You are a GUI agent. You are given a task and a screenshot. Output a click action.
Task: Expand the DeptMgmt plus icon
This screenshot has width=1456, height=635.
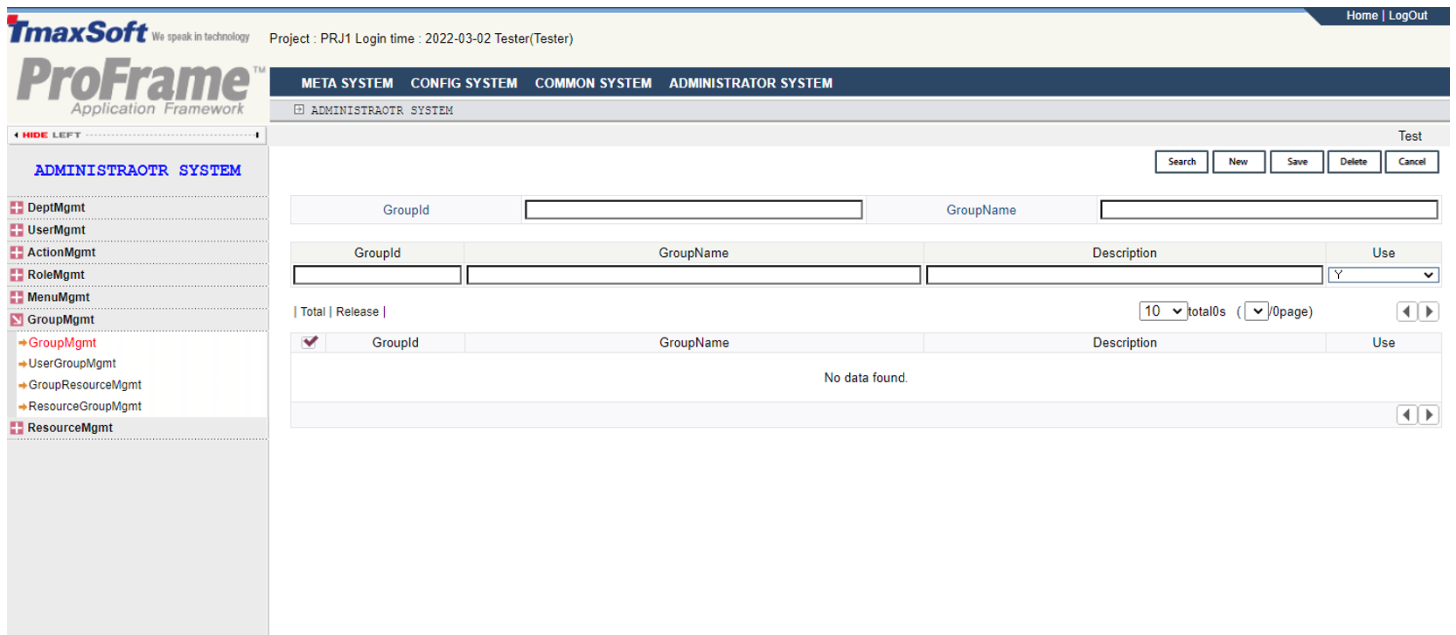pos(15,207)
